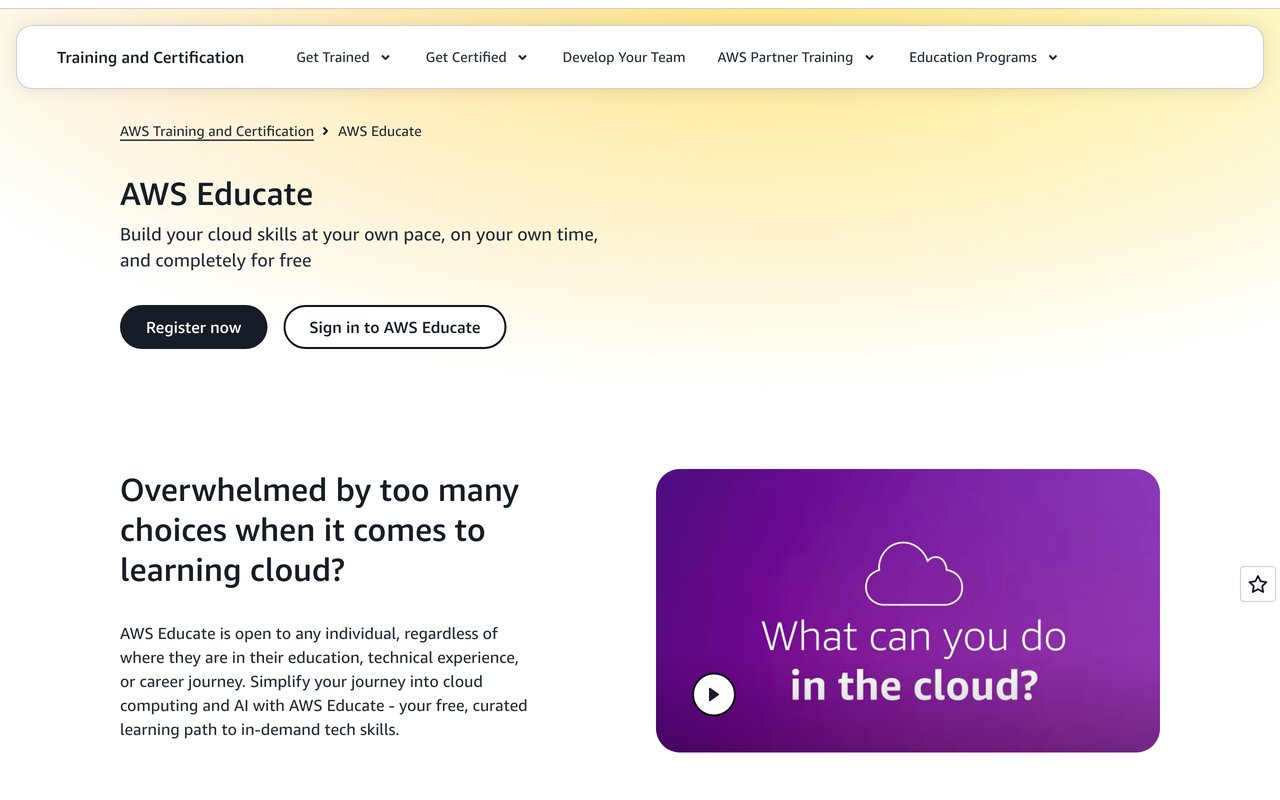Click the AWS Educate page heading
The width and height of the screenshot is (1280, 800).
pos(217,194)
